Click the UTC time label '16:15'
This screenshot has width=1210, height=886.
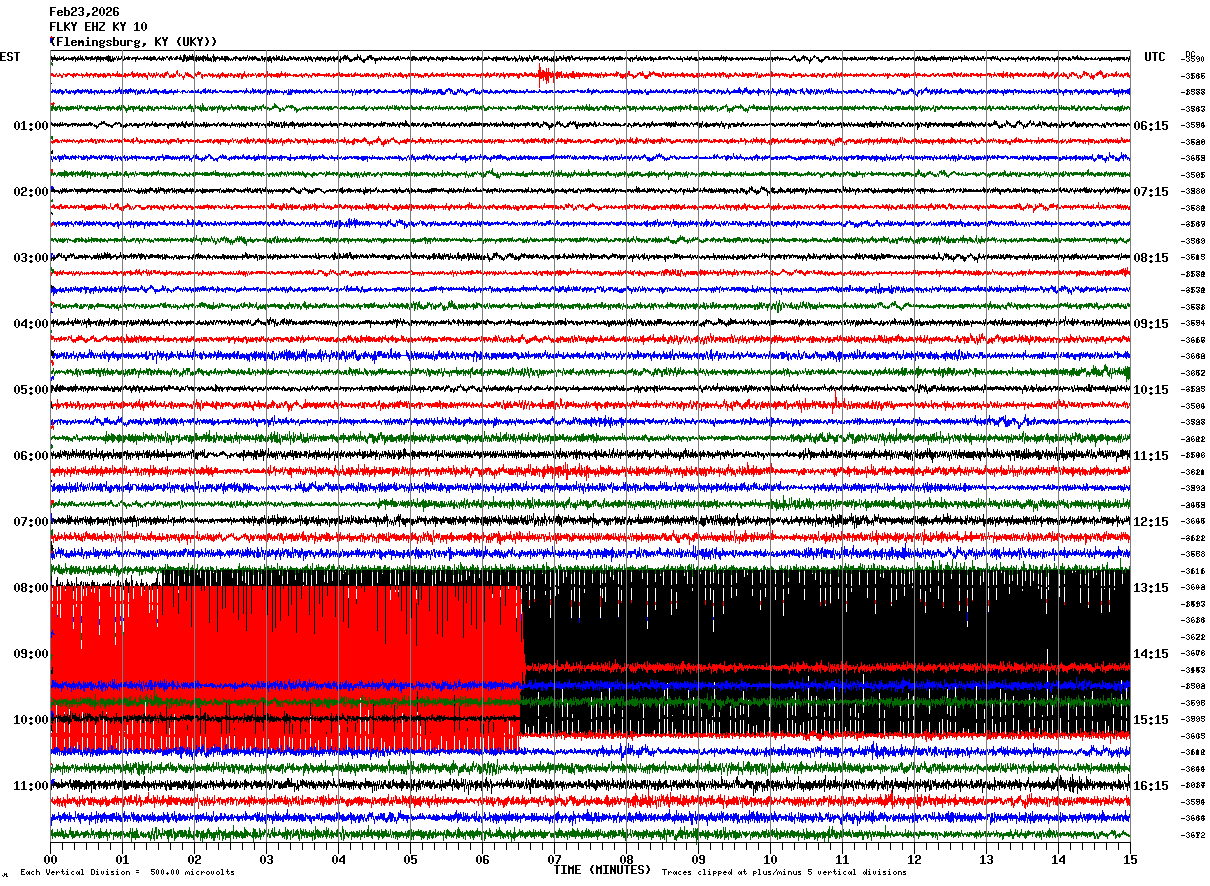(1151, 786)
